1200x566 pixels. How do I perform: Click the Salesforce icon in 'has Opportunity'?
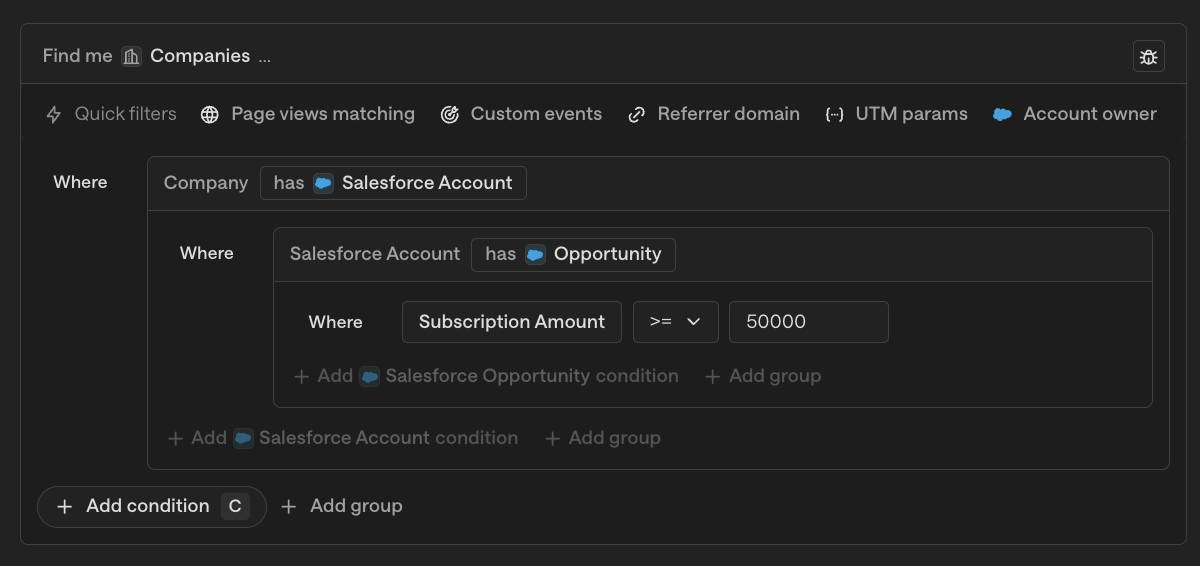[535, 254]
